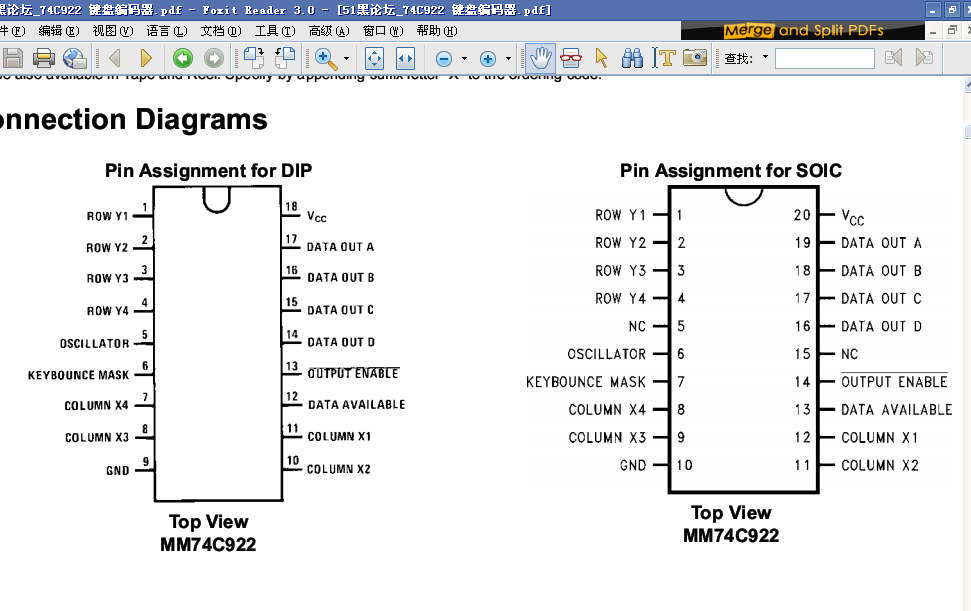The height and width of the screenshot is (611, 971).
Task: Click the Find Previous icon
Action: click(x=893, y=58)
